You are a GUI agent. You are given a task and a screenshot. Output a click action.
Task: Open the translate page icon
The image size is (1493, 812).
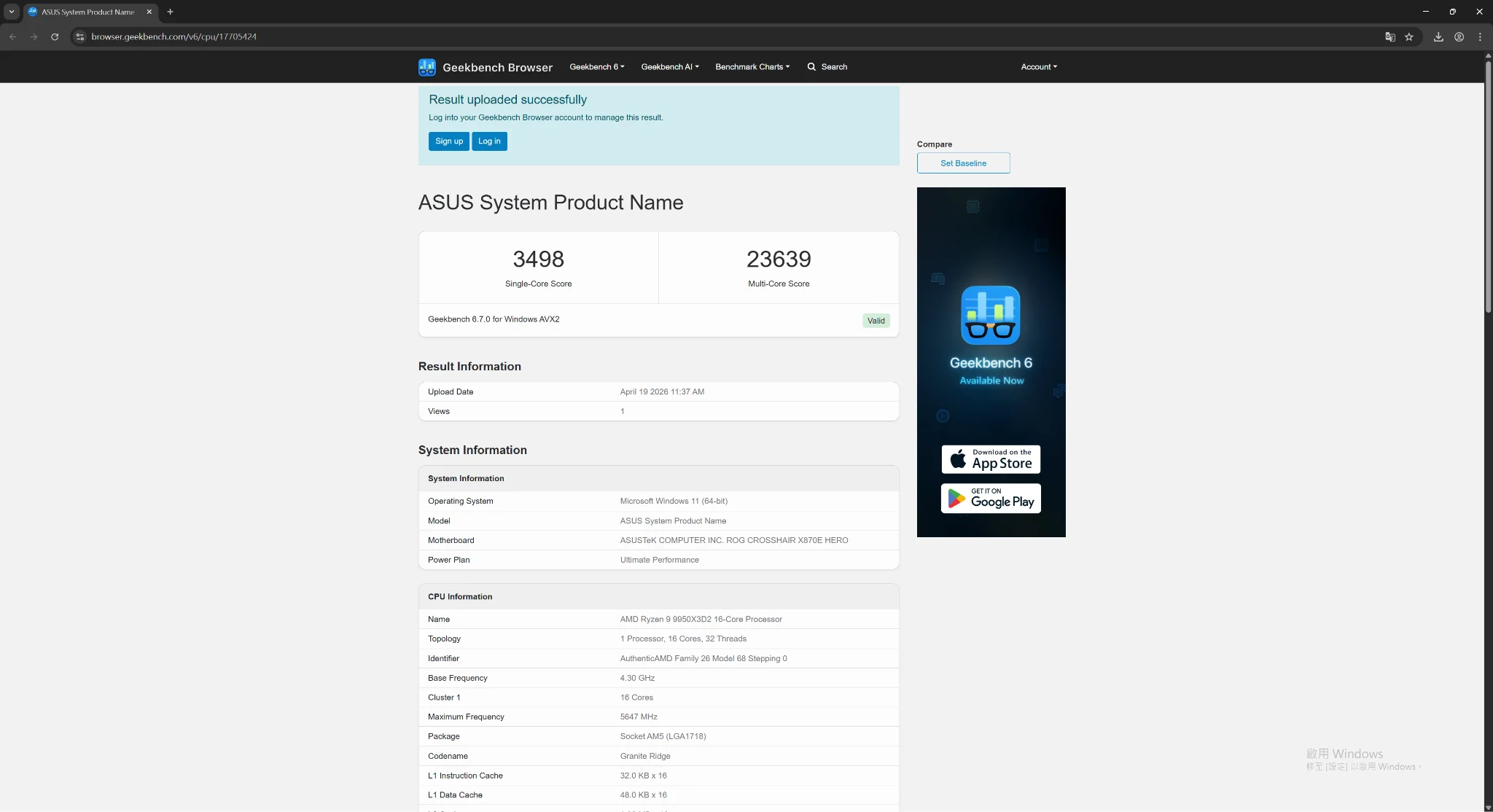click(1390, 36)
